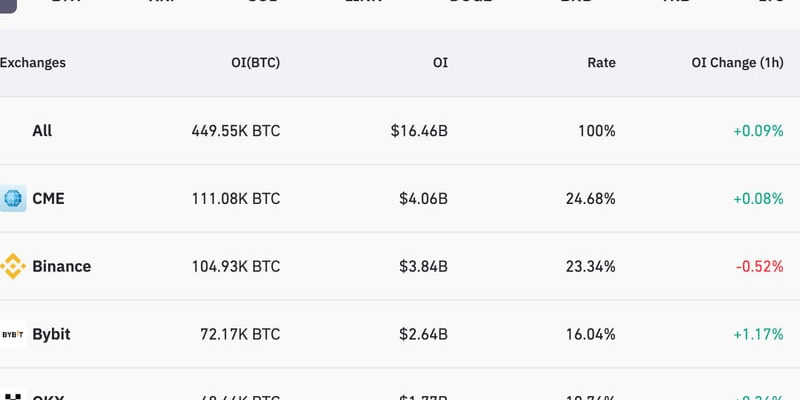Sort table by the OI column header

[x=440, y=63]
